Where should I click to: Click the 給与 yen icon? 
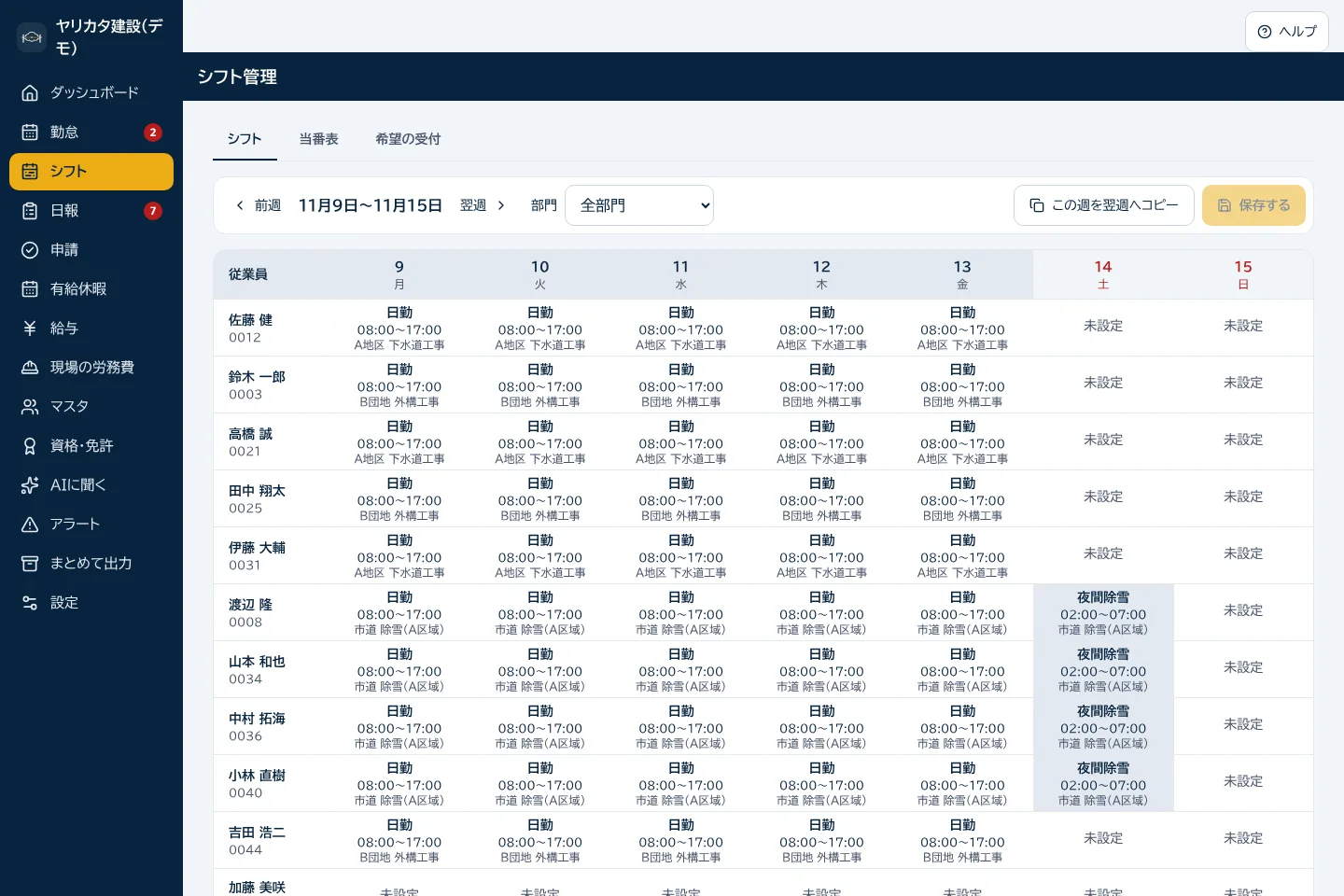click(30, 328)
